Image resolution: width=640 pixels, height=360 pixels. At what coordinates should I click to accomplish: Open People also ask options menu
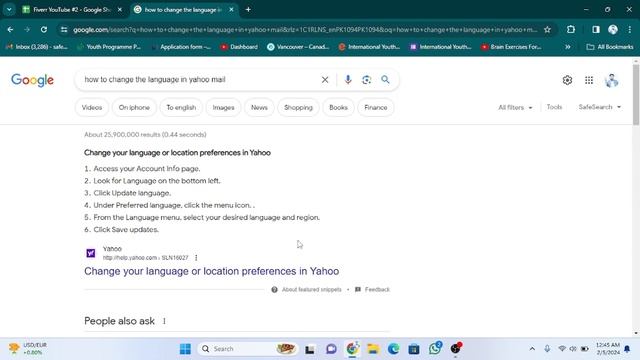pos(164,321)
